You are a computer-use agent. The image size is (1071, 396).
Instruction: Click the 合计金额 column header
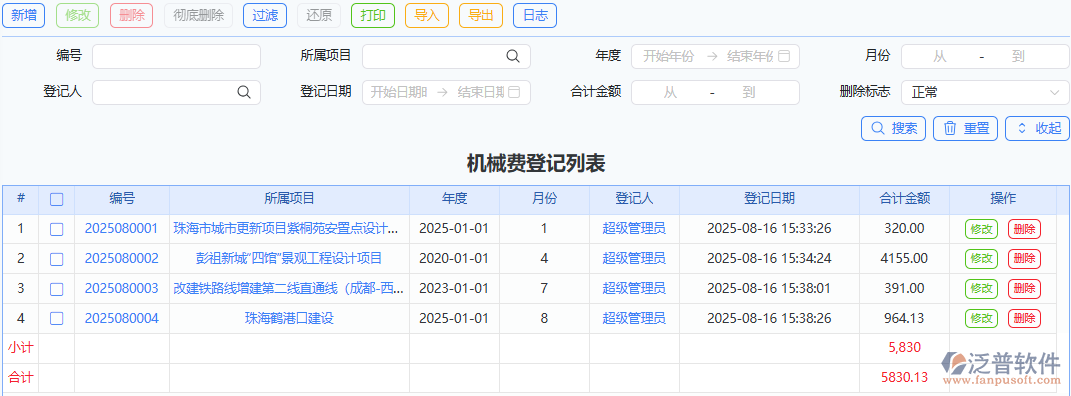coord(904,199)
